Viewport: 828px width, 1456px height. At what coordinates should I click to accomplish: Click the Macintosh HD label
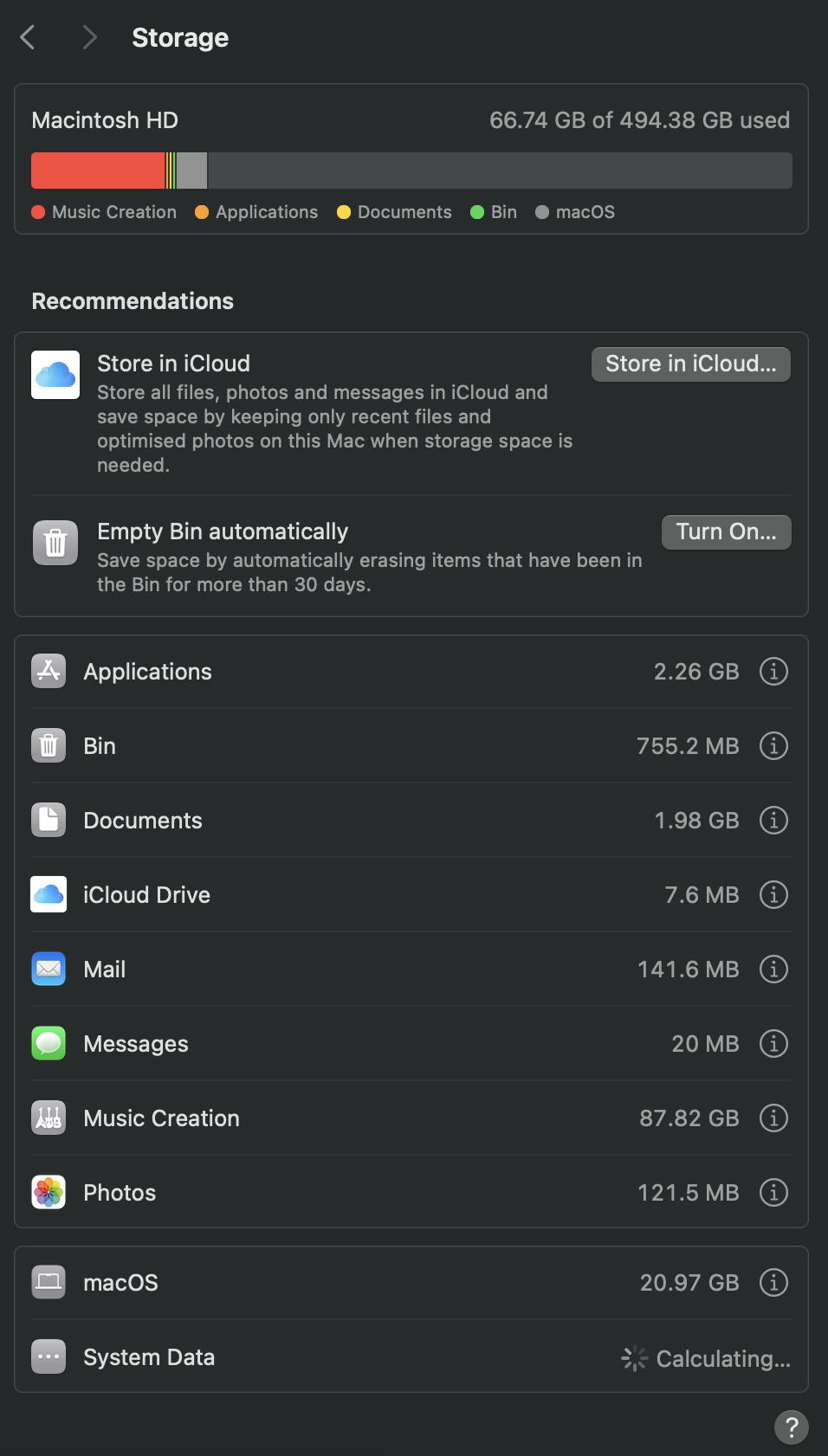point(105,120)
